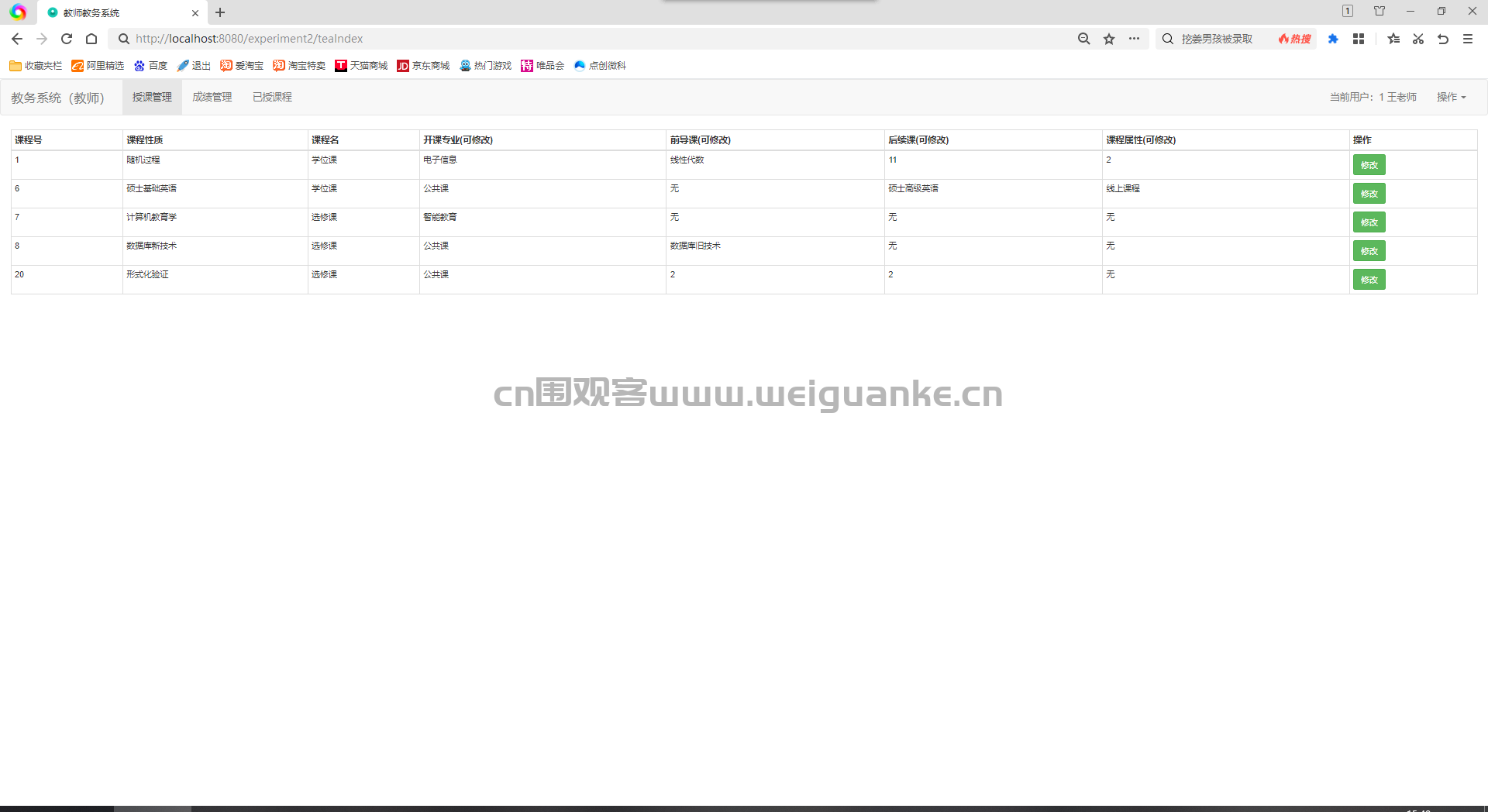Screen dimensions: 1488x812
Task: Switch to the 授课管理 tab
Action: click(152, 97)
